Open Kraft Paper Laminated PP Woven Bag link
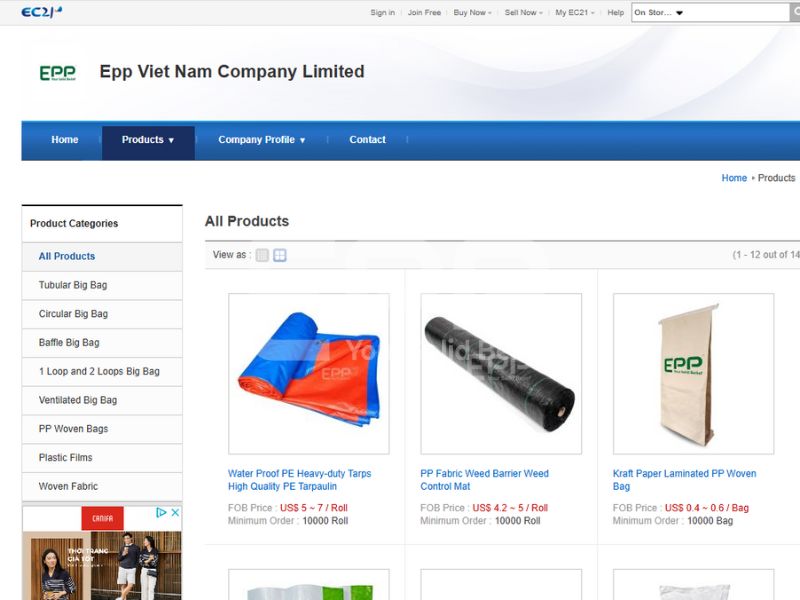 coord(684,480)
